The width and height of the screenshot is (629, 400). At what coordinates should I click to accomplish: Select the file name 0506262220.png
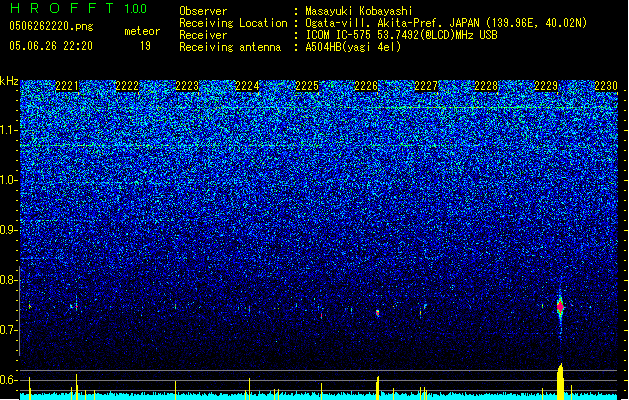tap(51, 26)
